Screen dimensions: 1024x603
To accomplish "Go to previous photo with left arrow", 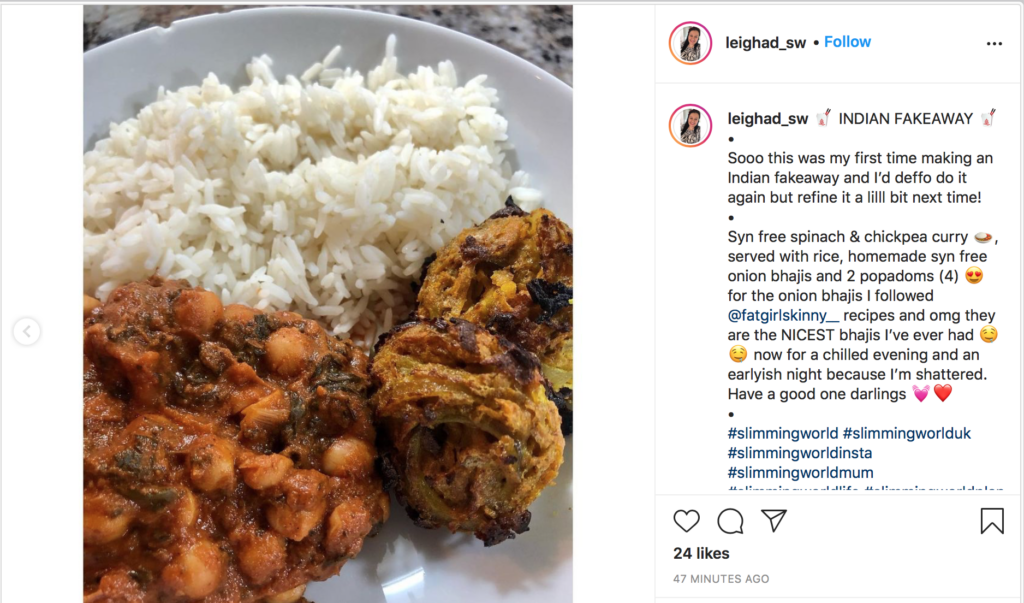I will coord(27,331).
